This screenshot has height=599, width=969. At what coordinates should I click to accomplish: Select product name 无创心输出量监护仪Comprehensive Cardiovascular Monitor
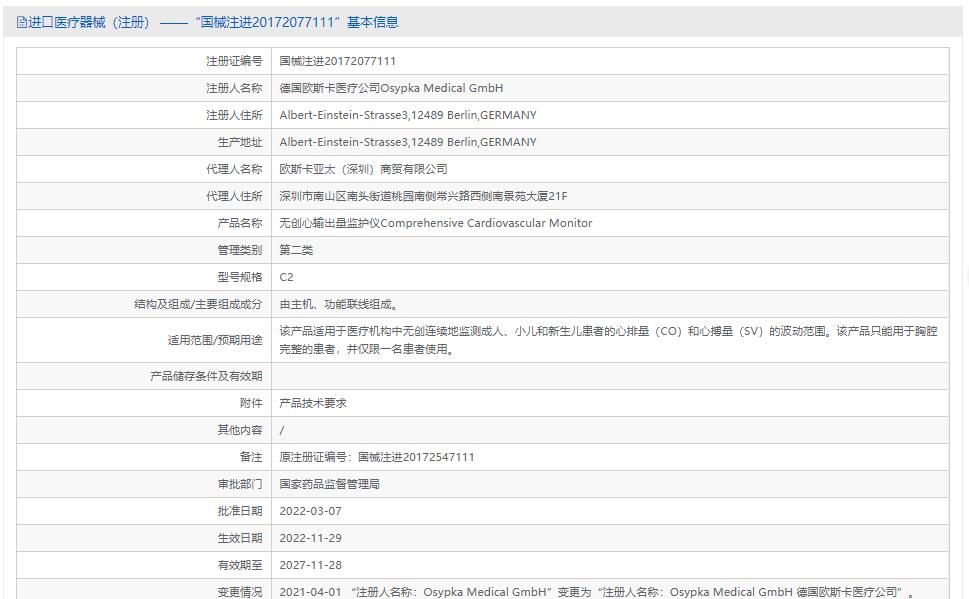pyautogui.click(x=436, y=223)
